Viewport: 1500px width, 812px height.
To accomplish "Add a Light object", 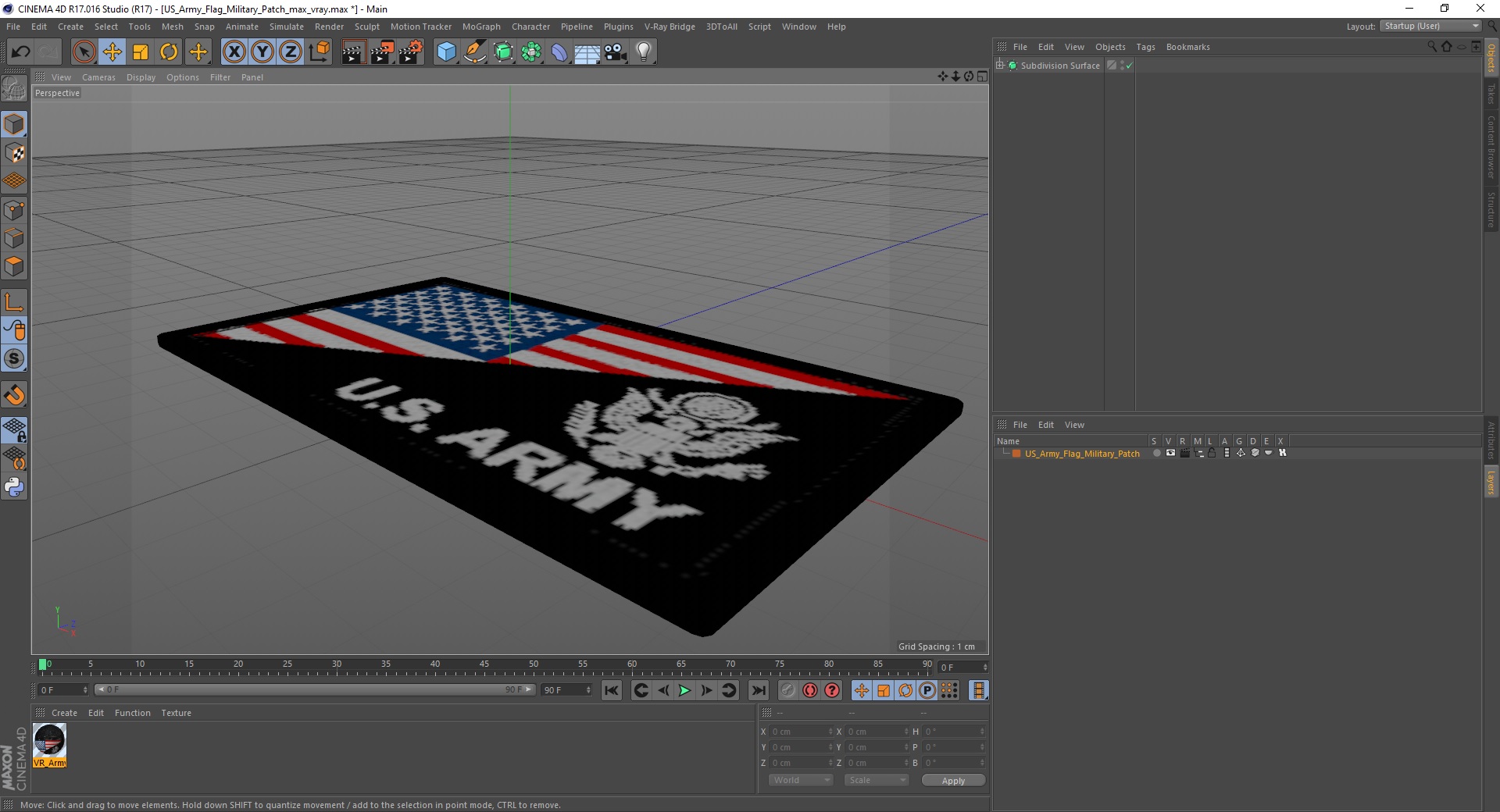I will pos(644,52).
